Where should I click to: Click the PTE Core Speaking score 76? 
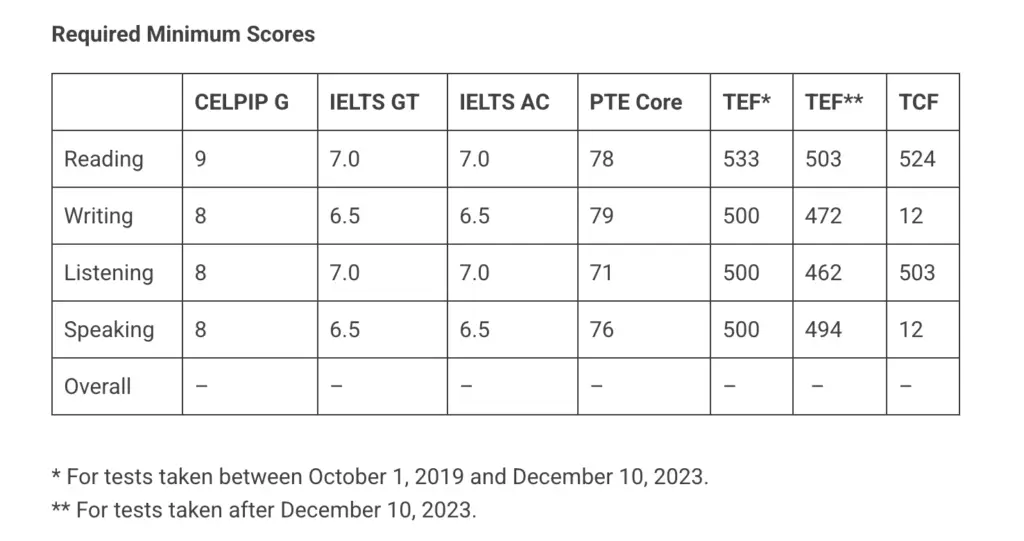pos(602,330)
